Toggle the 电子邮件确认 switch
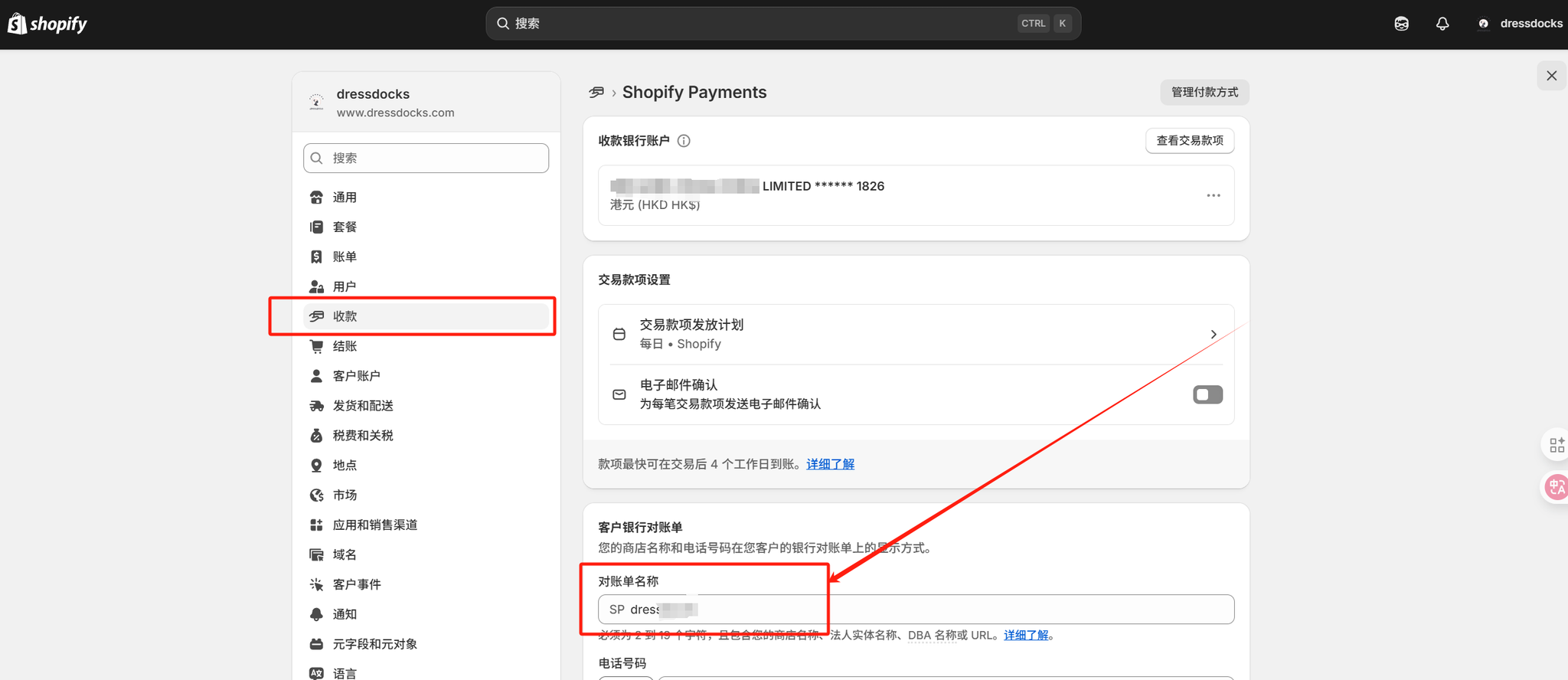Viewport: 1568px width, 680px height. coord(1207,394)
